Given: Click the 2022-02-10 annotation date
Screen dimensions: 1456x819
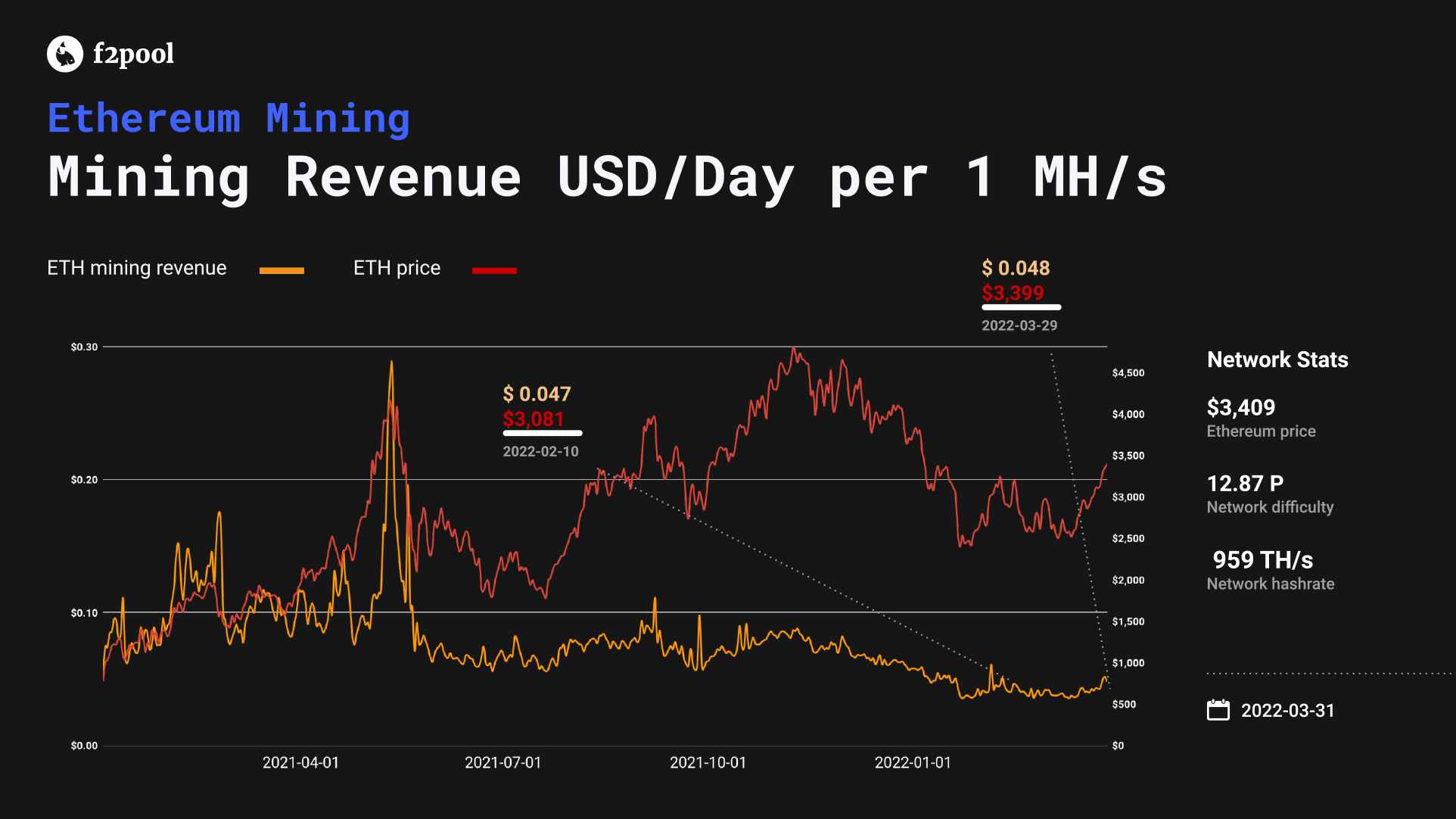Looking at the screenshot, I should click(x=540, y=451).
